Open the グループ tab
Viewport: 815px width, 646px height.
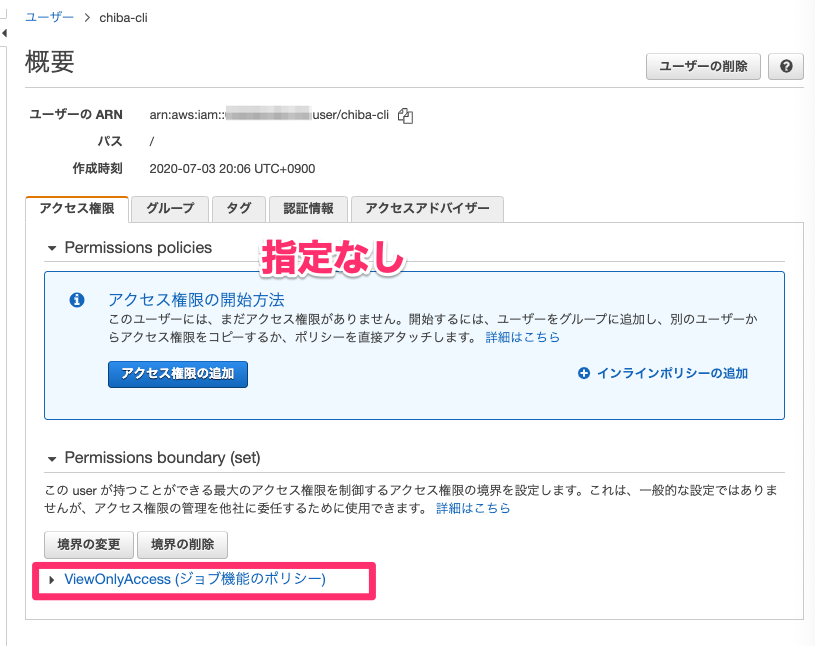[170, 209]
